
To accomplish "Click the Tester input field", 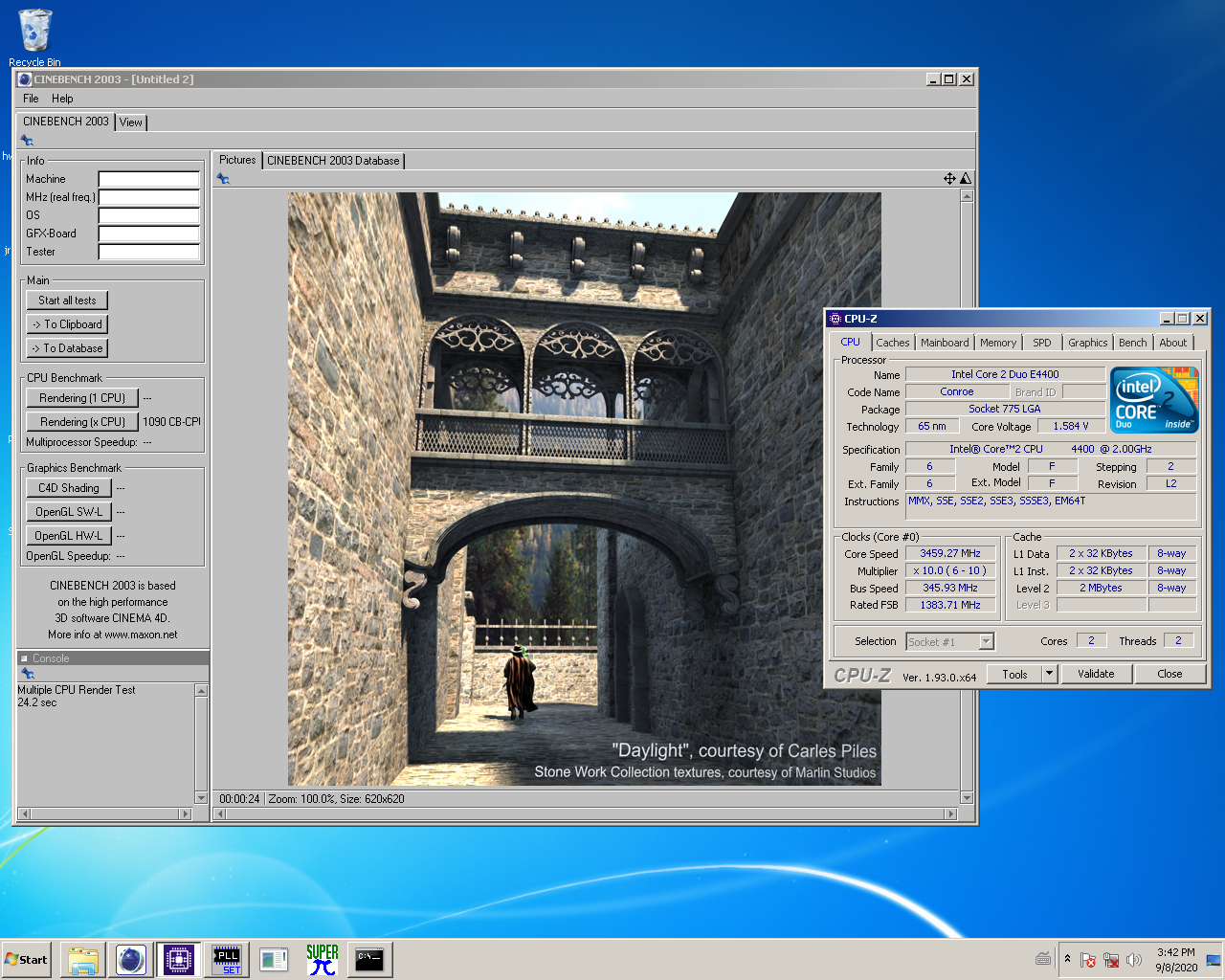I will [149, 252].
